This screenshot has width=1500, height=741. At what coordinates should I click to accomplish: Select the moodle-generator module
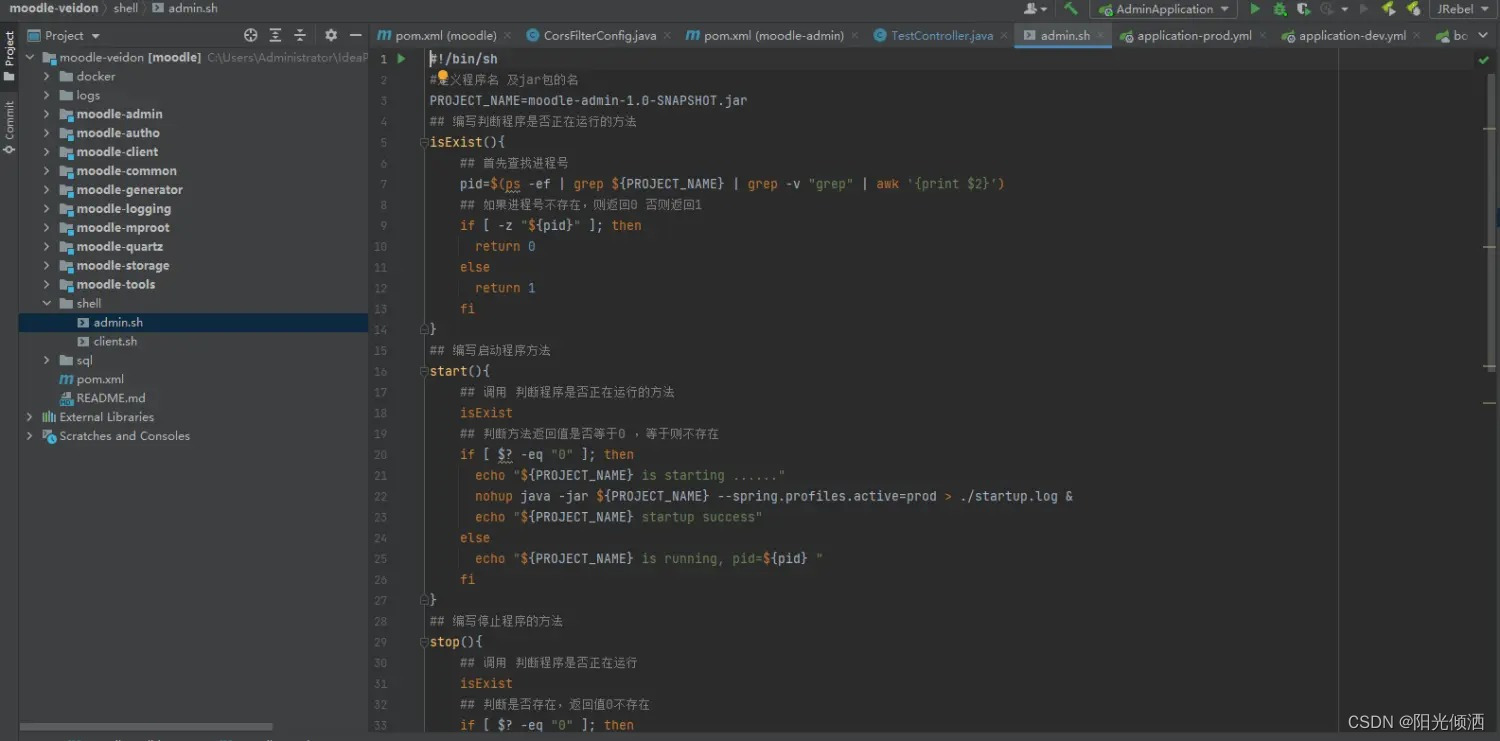129,190
